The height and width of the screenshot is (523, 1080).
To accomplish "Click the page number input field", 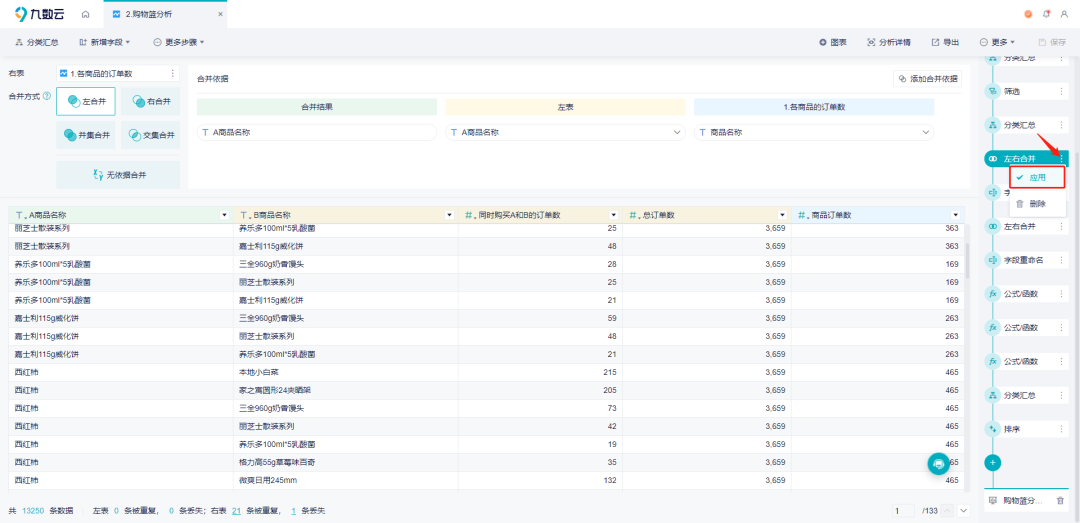I will click(x=903, y=511).
